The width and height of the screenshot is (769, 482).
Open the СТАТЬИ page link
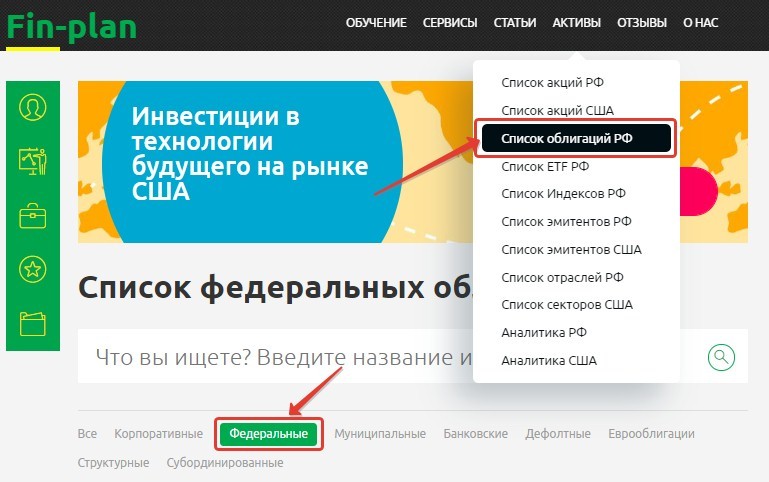click(514, 23)
